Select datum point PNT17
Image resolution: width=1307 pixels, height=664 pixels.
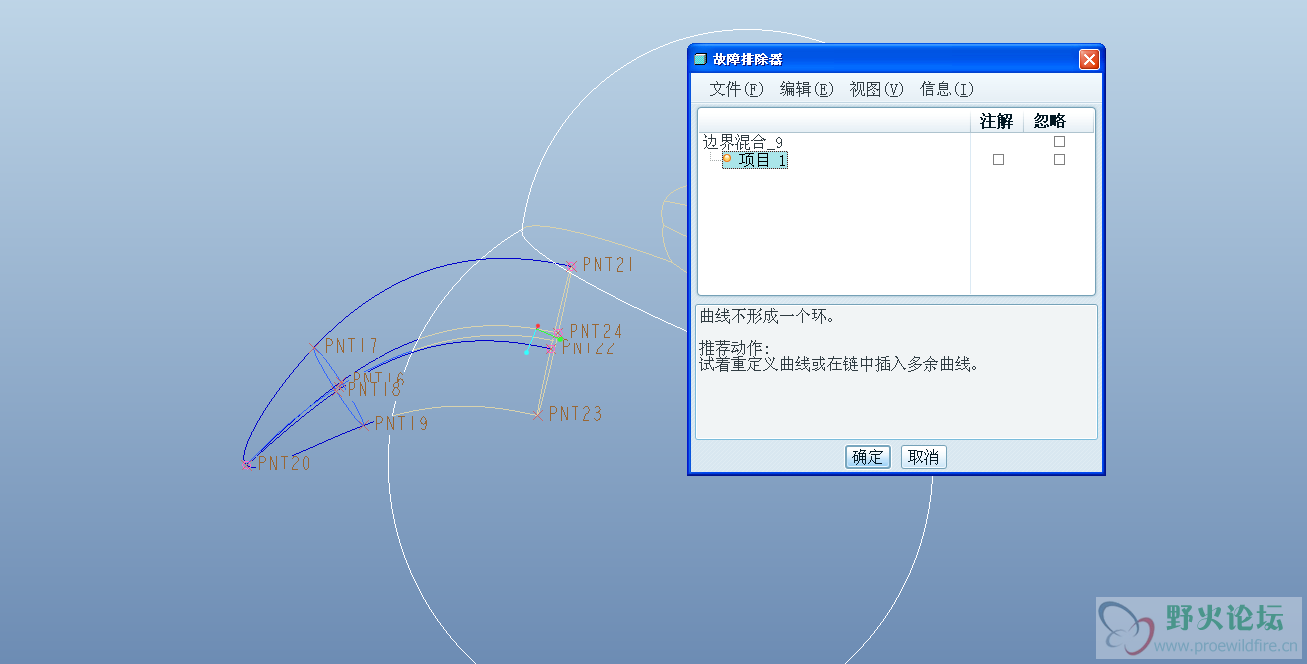[314, 347]
